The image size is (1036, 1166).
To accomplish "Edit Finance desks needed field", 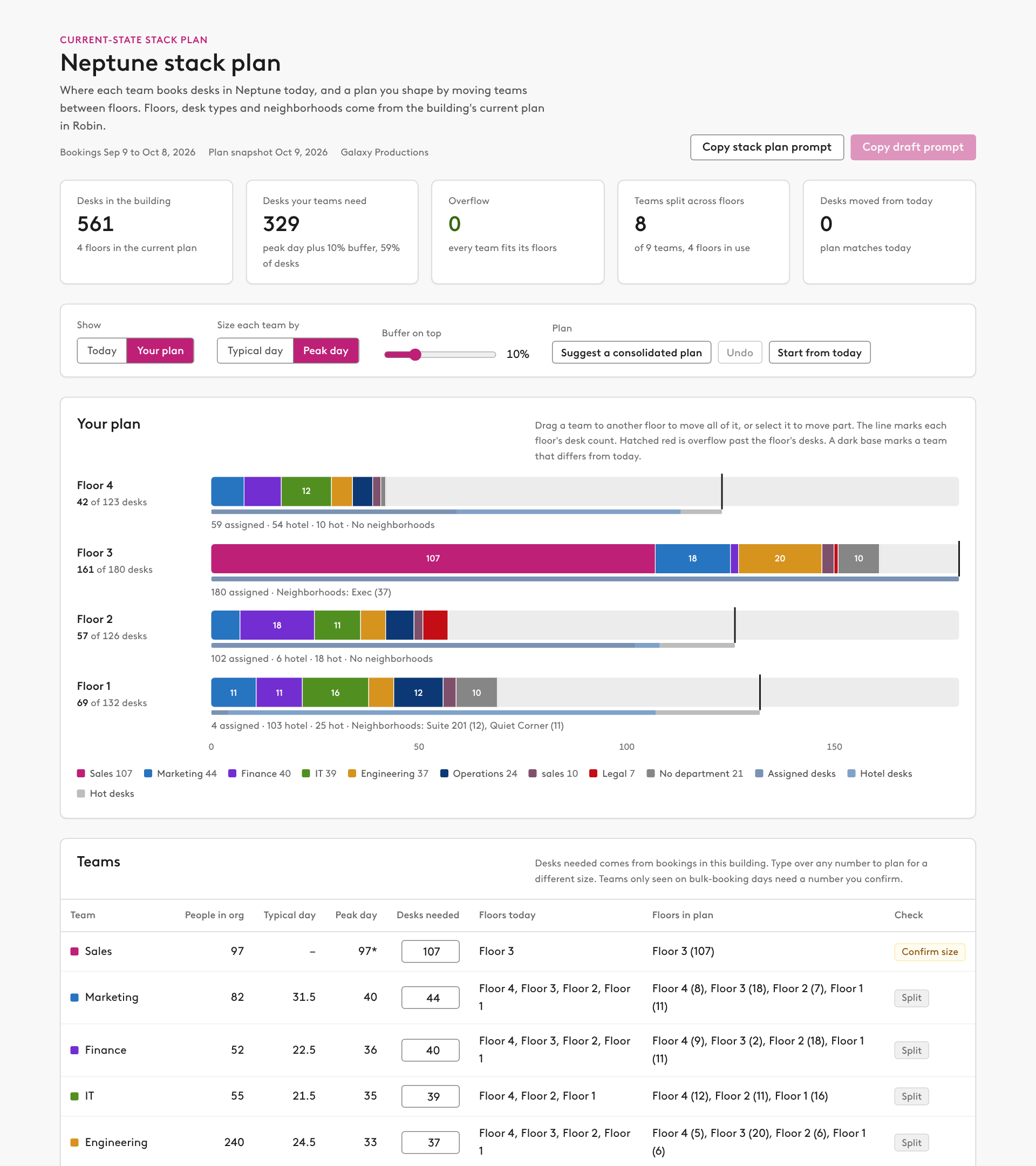I will point(431,1050).
